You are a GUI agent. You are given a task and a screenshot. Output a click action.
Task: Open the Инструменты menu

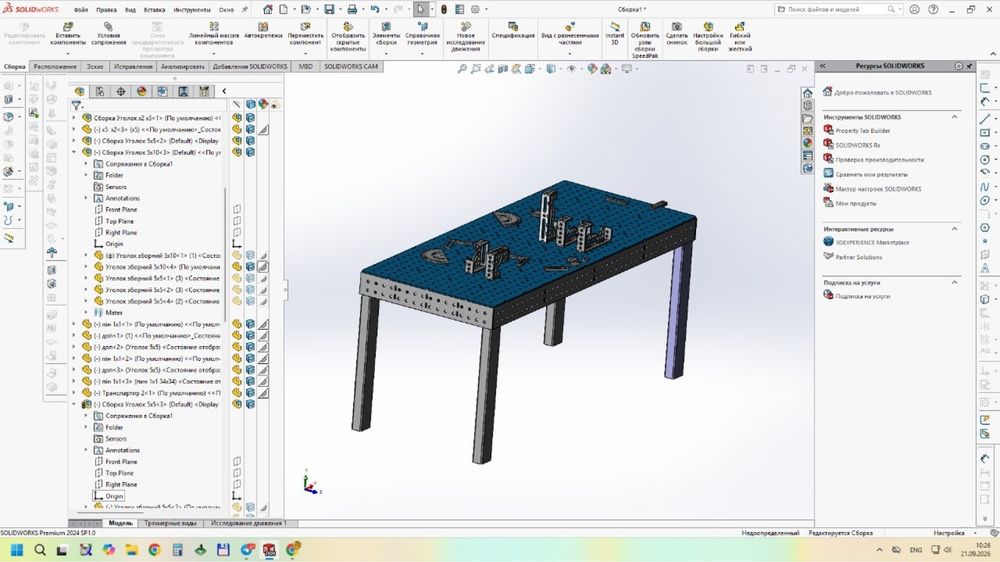pos(191,10)
